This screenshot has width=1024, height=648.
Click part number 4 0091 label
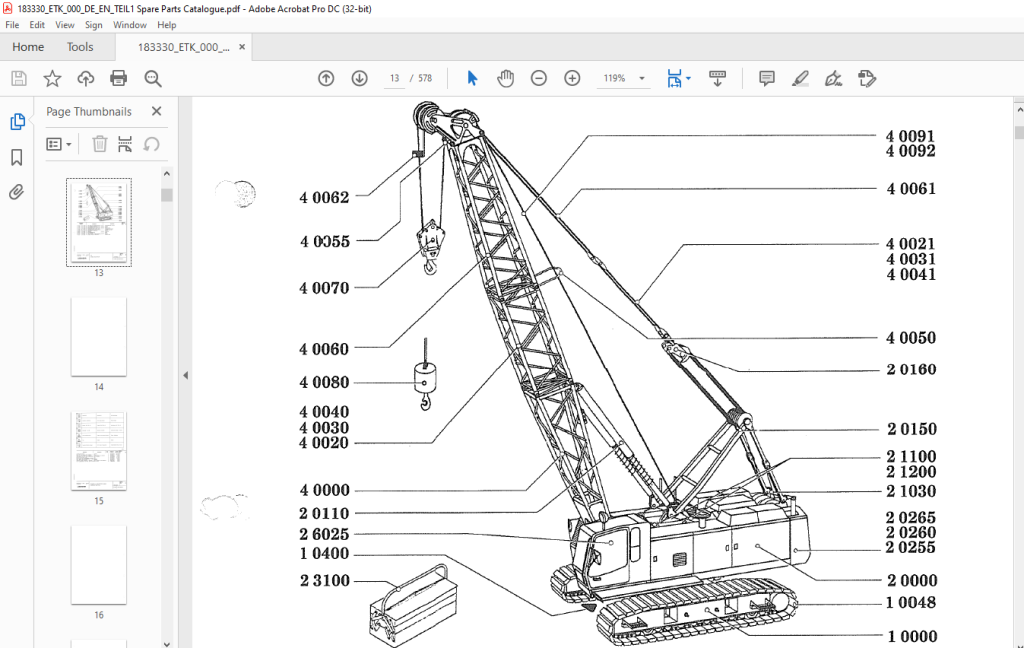[910, 136]
